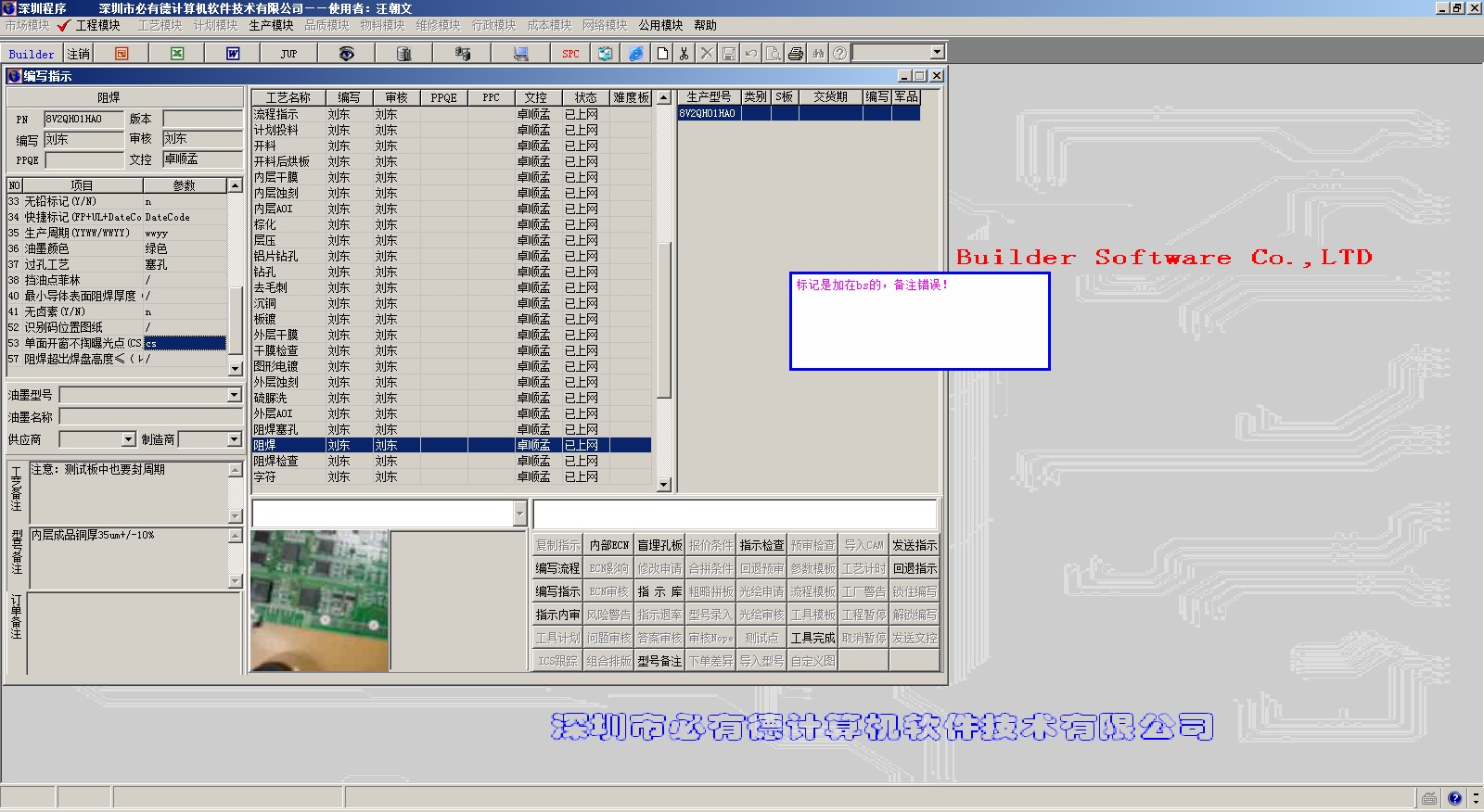1484x812 pixels.
Task: Click the 指示库 button
Action: 660,591
